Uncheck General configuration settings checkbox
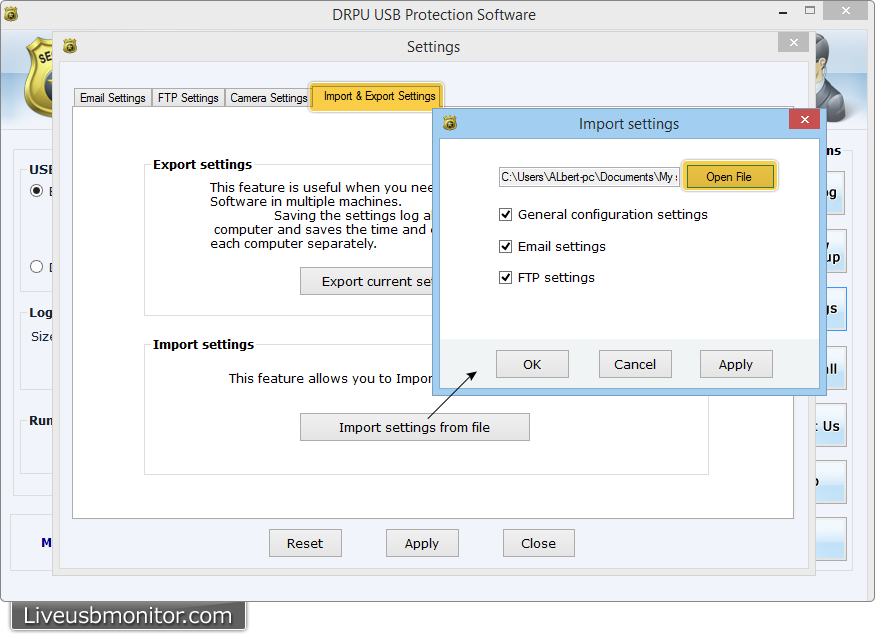Screen dimensions: 875x634 [506, 215]
